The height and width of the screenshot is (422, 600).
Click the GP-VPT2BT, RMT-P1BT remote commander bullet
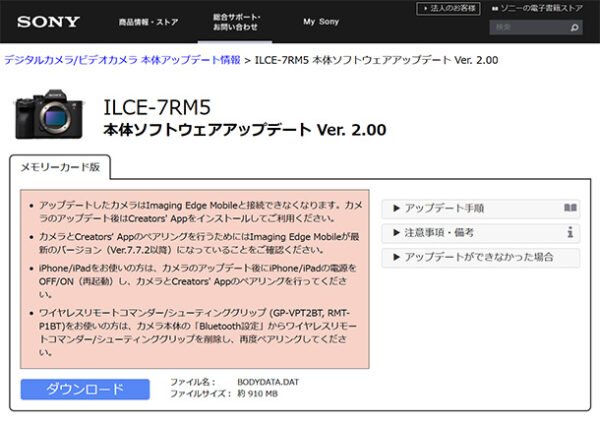[196, 332]
